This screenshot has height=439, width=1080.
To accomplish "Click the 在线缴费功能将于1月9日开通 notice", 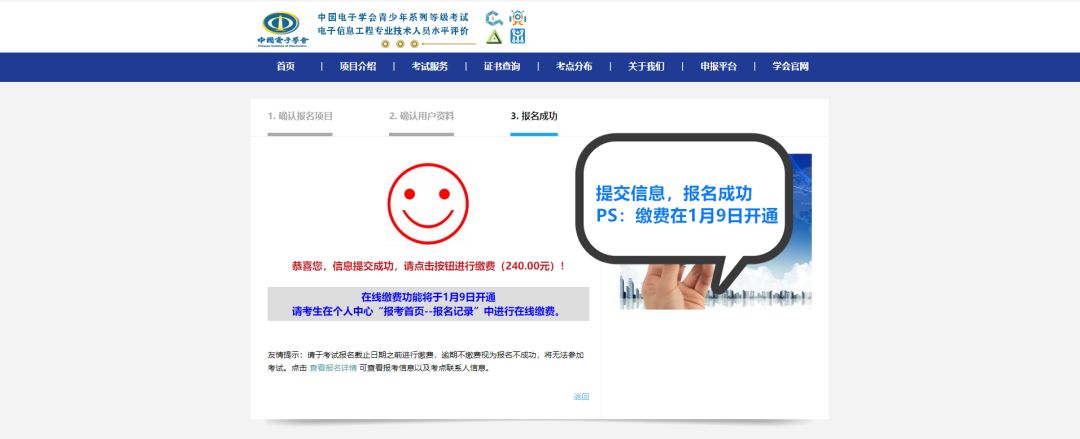I will coord(428,297).
